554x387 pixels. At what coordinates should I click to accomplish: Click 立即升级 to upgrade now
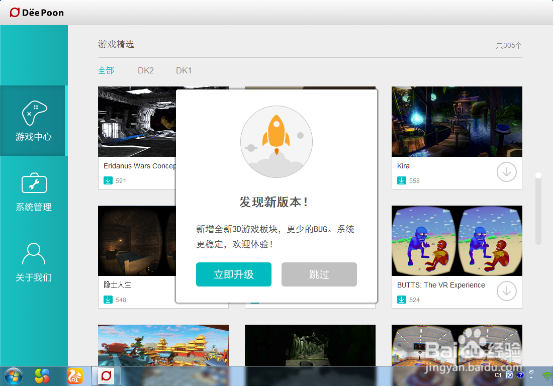234,274
